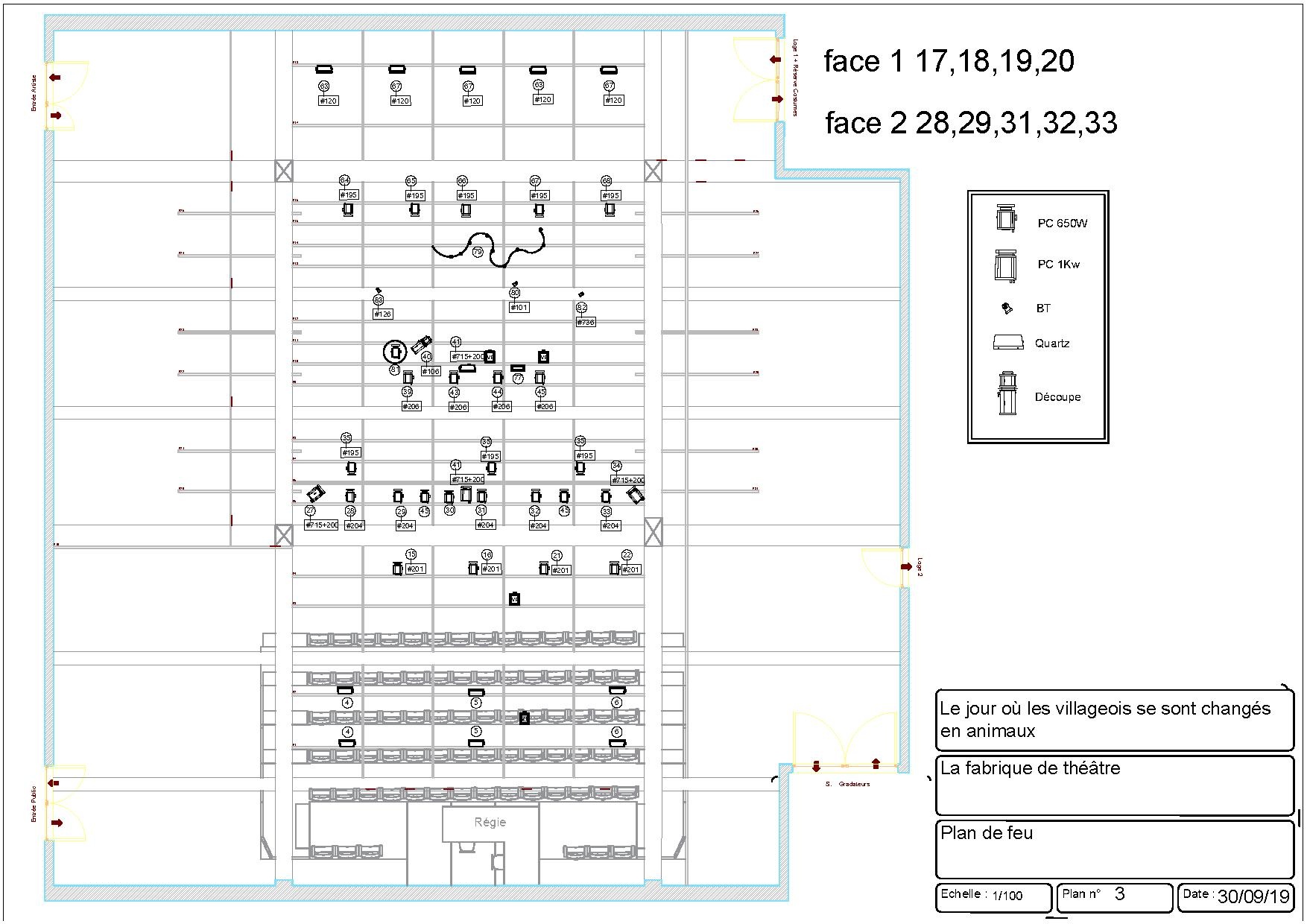
Task: Click the fixture beside circuit 22
Action: pyautogui.click(x=614, y=568)
